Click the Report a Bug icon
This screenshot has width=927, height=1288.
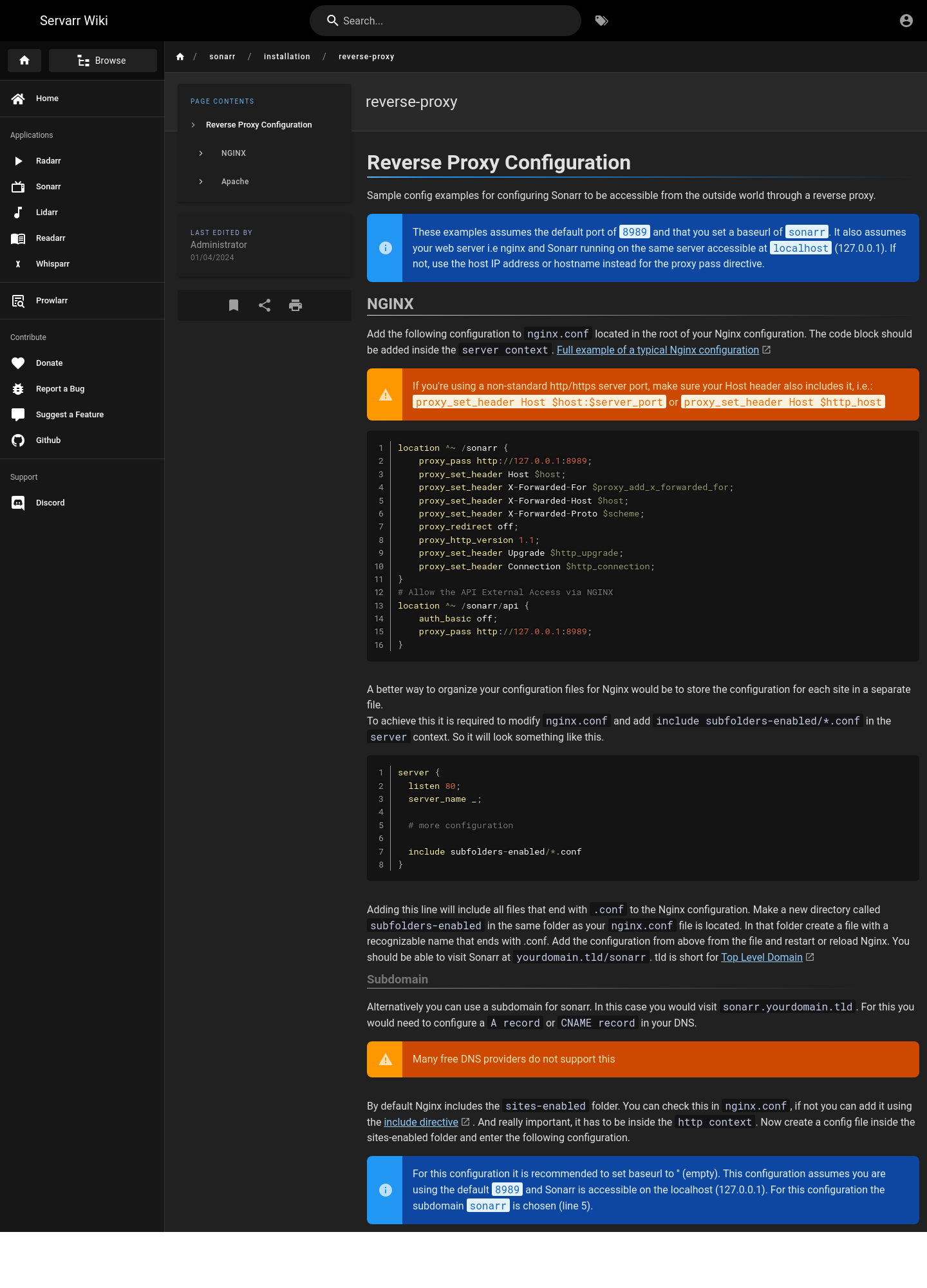(x=18, y=389)
